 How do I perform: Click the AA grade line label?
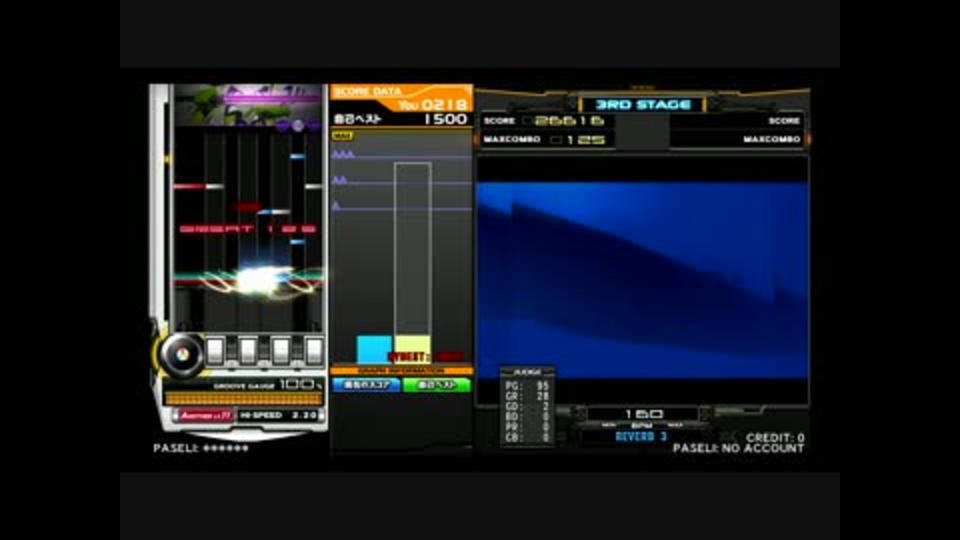coord(340,180)
